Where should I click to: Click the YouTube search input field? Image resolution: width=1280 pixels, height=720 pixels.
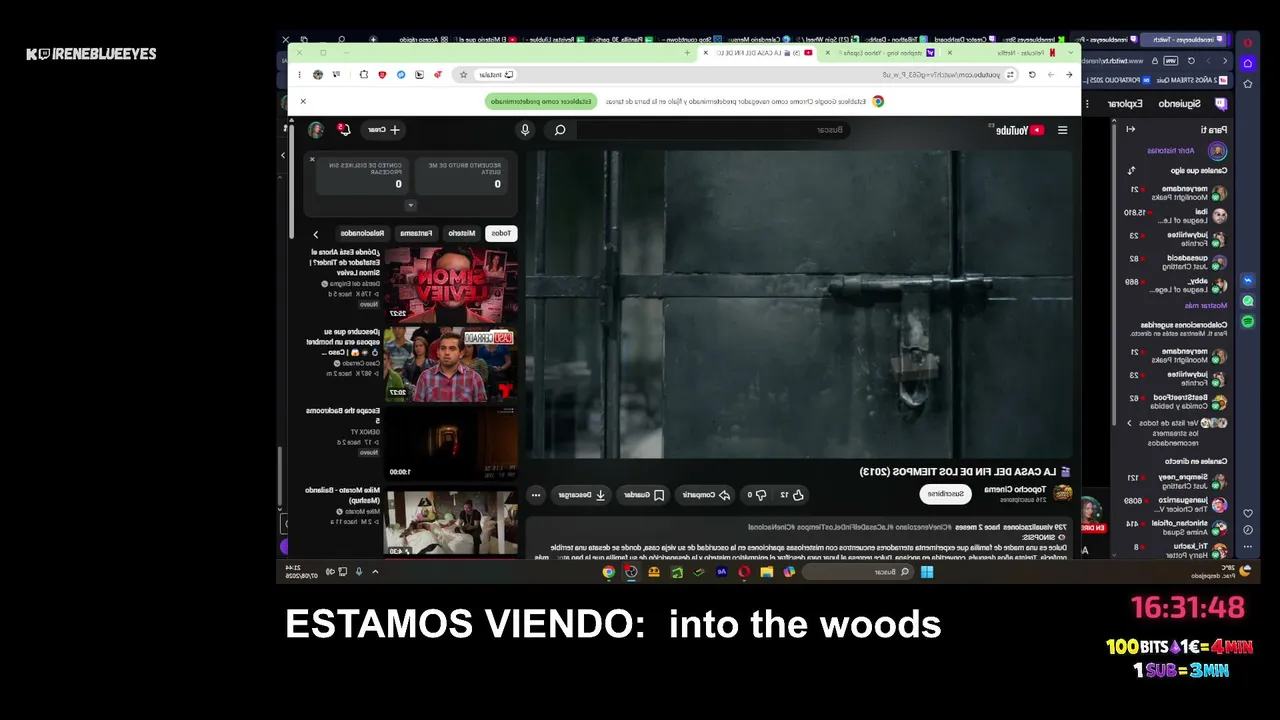[x=712, y=130]
